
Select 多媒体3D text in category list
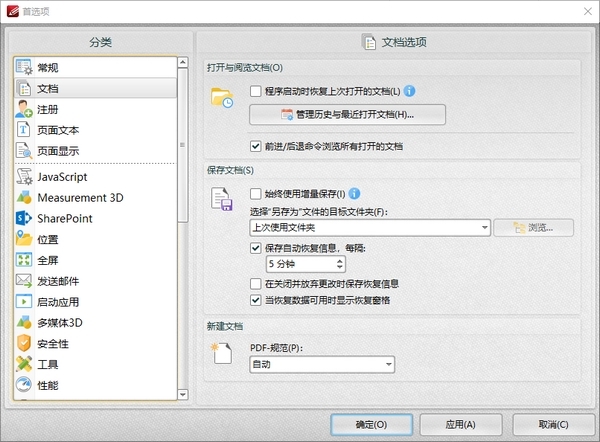tap(60, 323)
